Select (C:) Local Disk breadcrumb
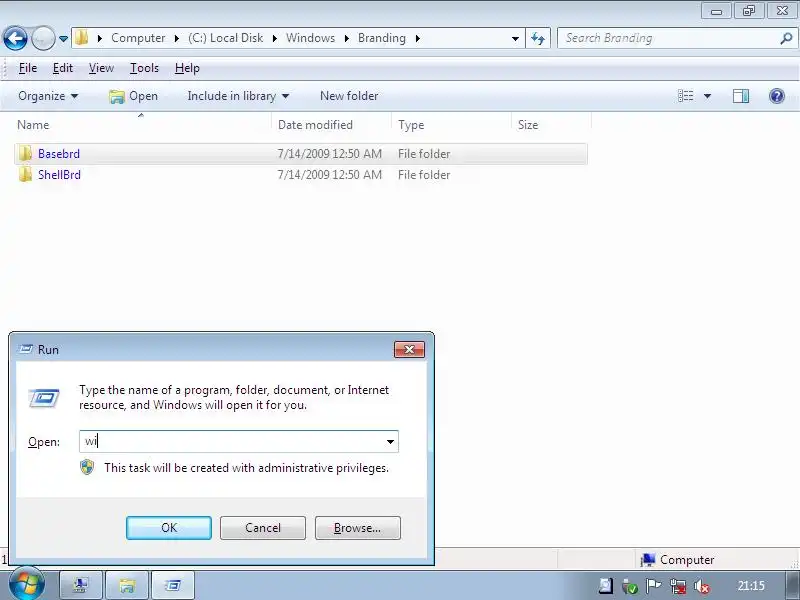This screenshot has width=800, height=600. point(226,38)
